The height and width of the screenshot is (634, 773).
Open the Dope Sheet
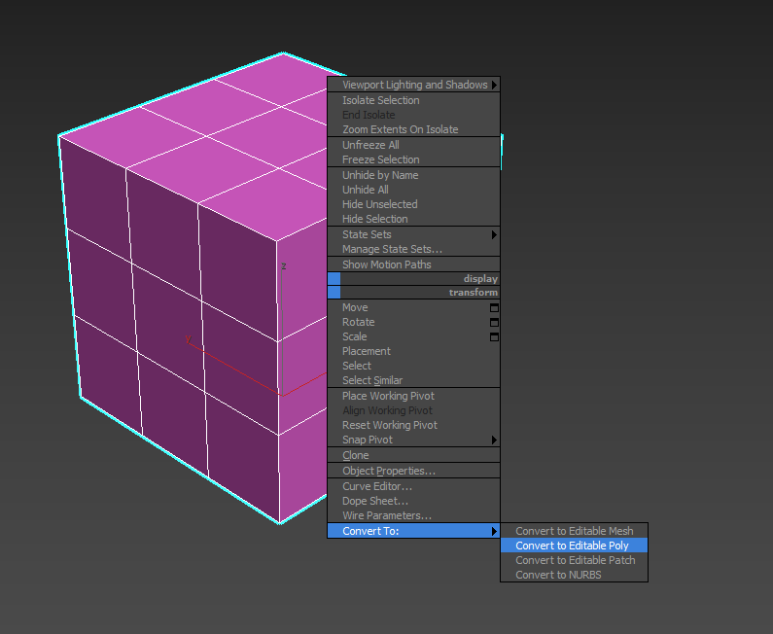click(414, 501)
